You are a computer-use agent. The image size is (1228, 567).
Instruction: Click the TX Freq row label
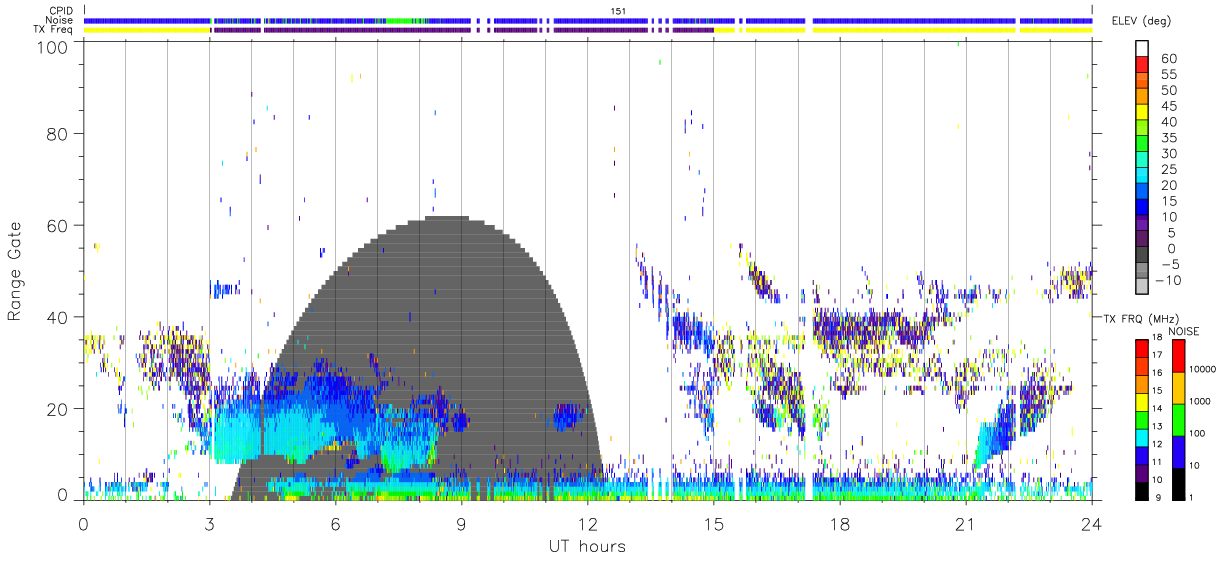pyautogui.click(x=54, y=29)
